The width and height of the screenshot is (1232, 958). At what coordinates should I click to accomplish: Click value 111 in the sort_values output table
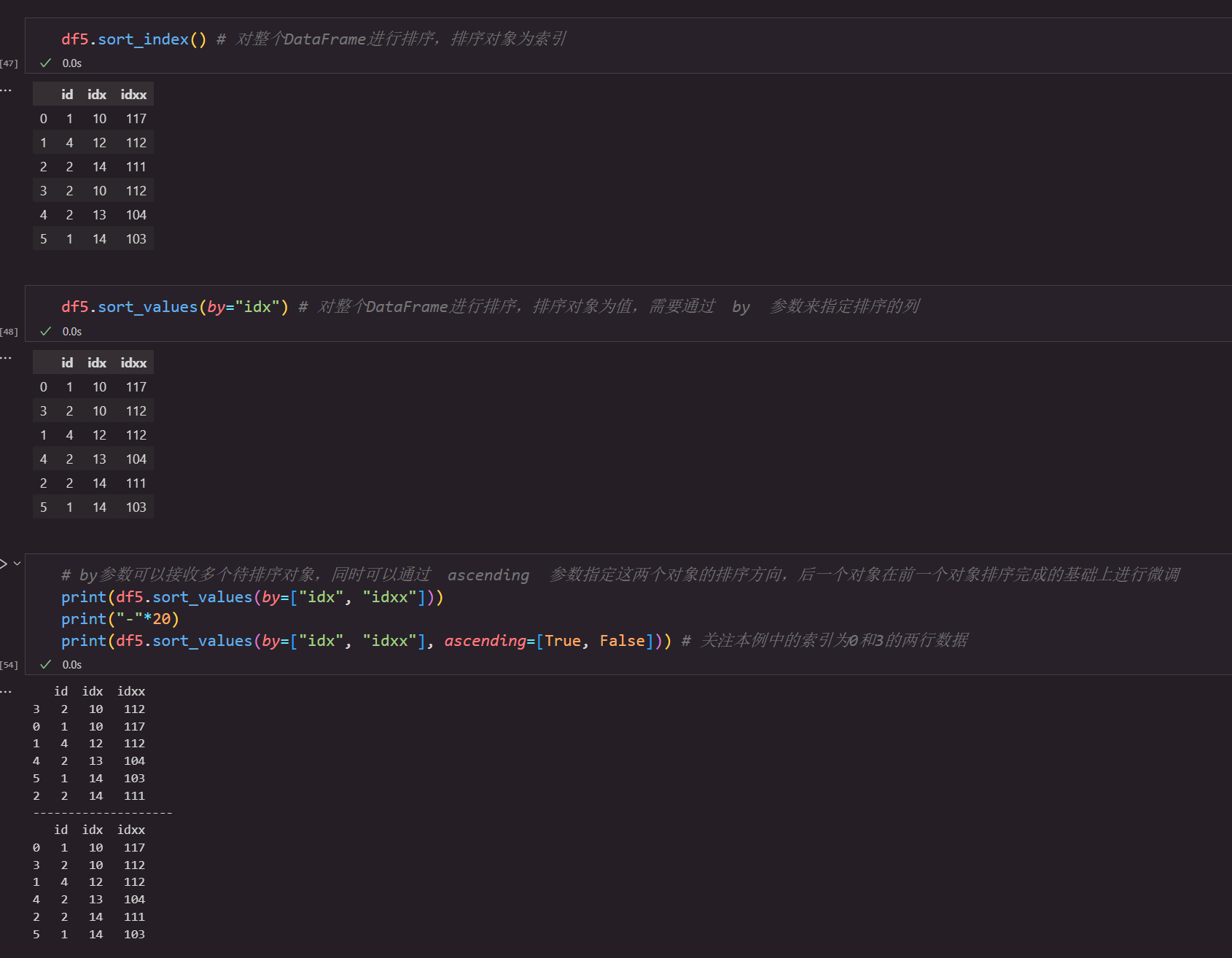(136, 483)
